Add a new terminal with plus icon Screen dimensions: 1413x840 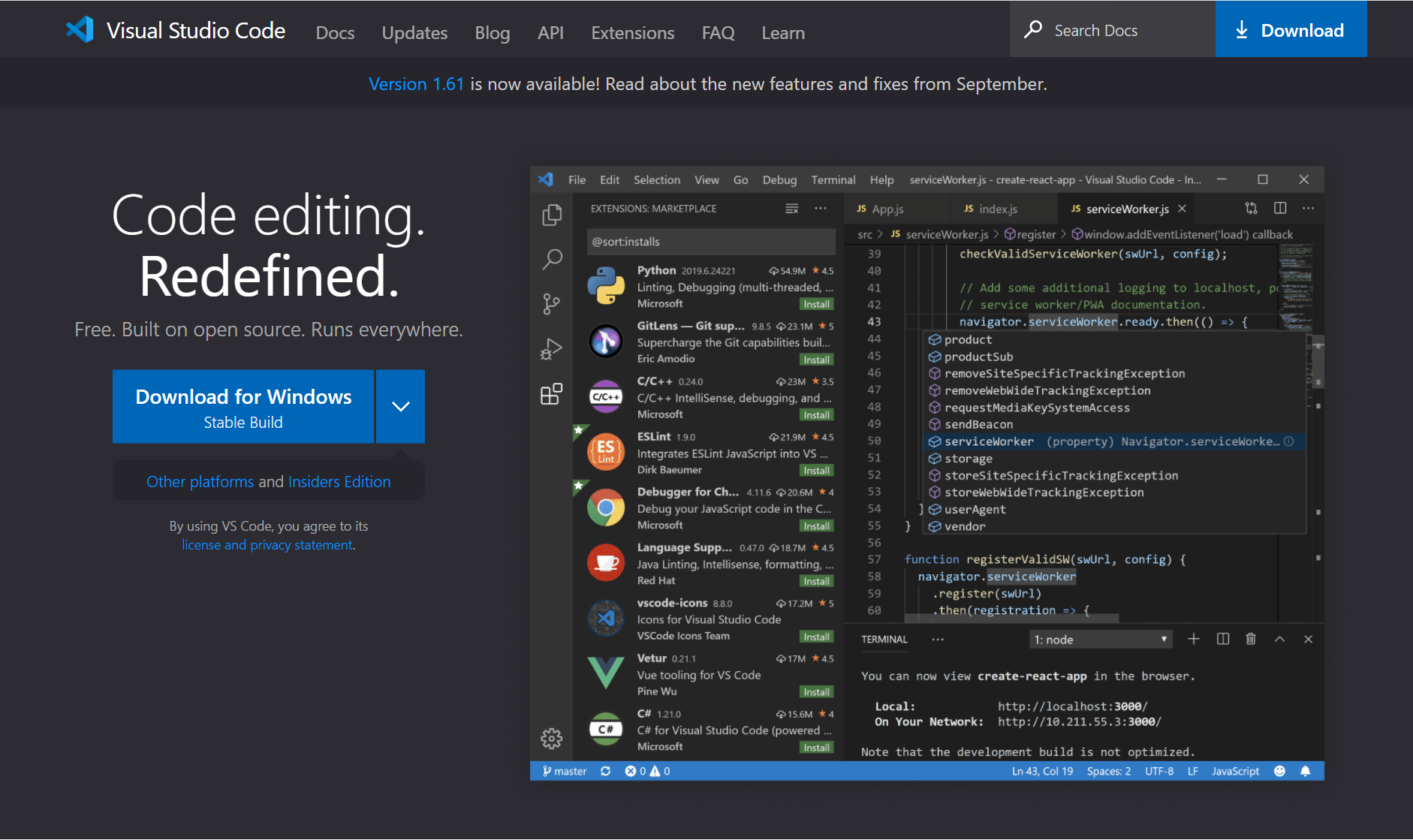click(1194, 639)
